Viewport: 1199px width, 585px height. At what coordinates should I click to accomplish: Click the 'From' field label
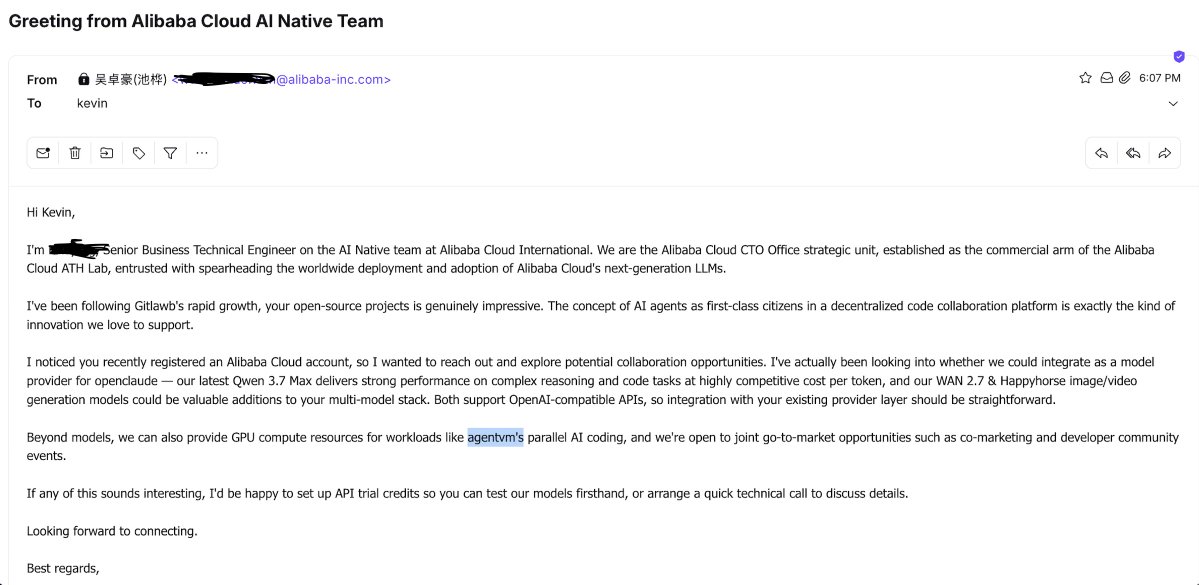click(42, 80)
